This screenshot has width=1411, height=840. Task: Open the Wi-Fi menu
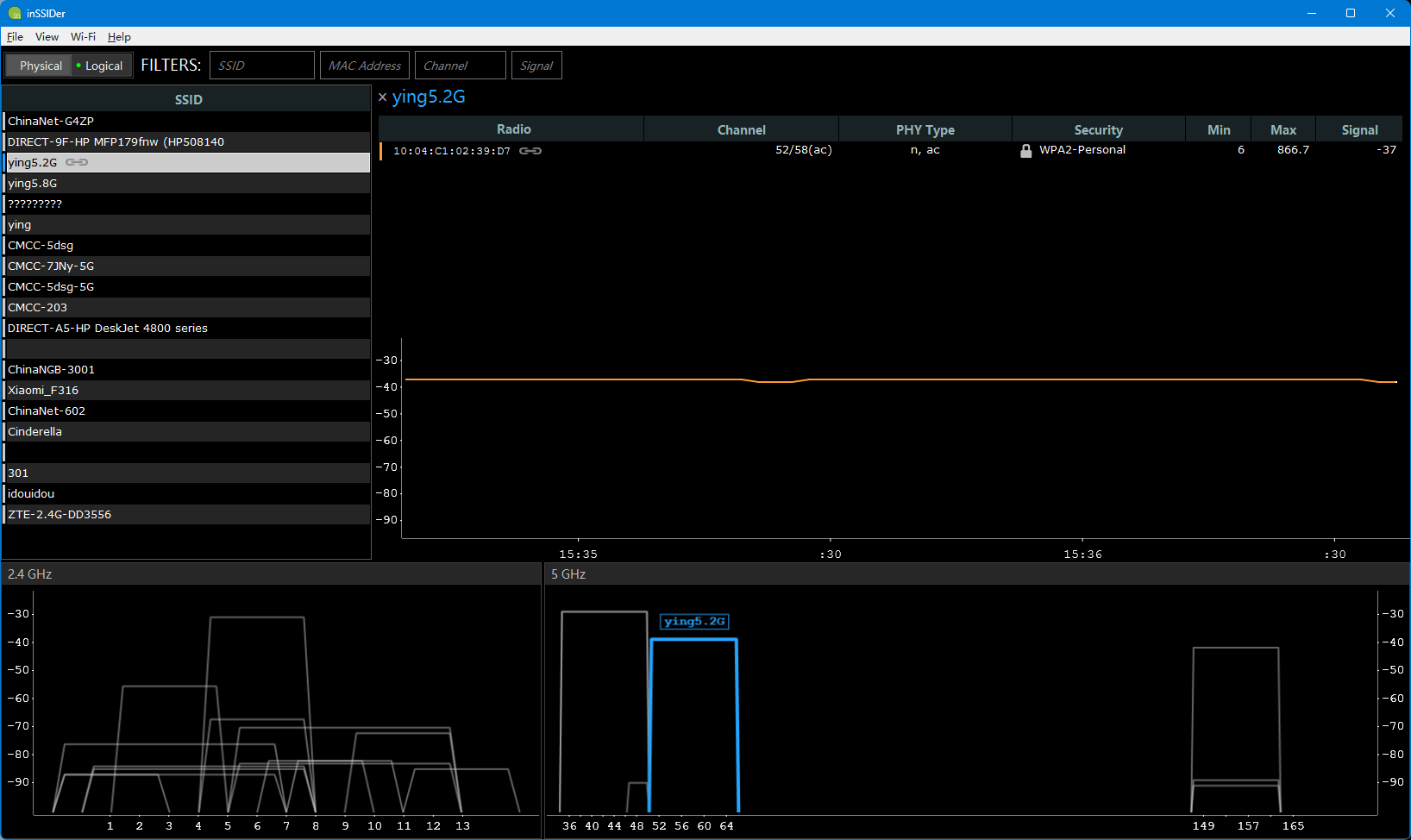click(x=83, y=37)
